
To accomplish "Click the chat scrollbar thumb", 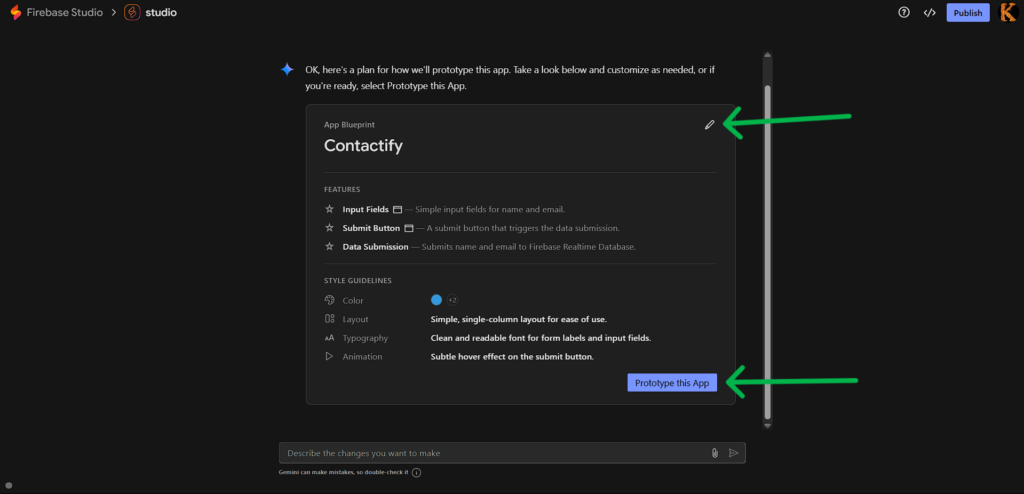I will (x=767, y=252).
